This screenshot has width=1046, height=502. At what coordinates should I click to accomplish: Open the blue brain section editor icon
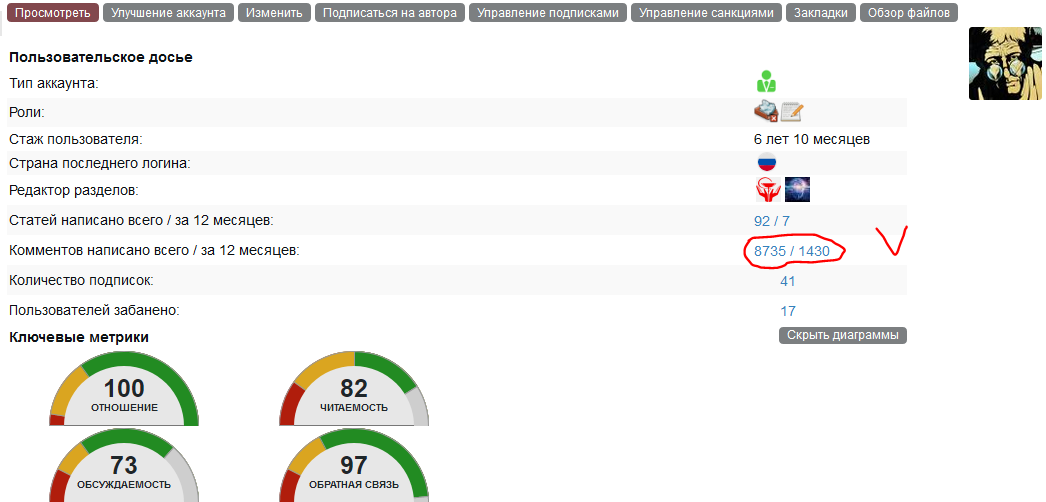[797, 190]
